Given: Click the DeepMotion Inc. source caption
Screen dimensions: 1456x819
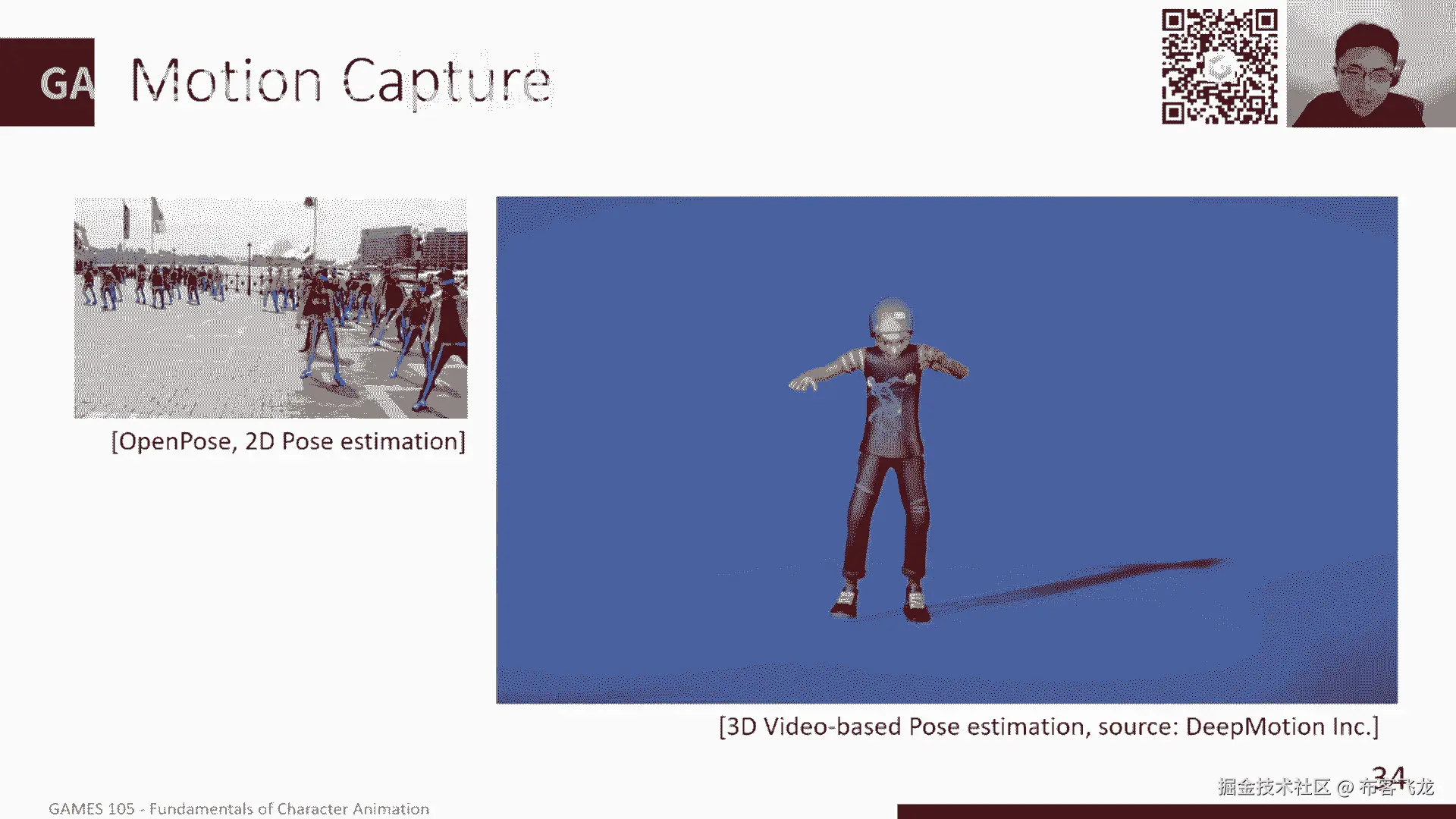Looking at the screenshot, I should coord(1048,726).
